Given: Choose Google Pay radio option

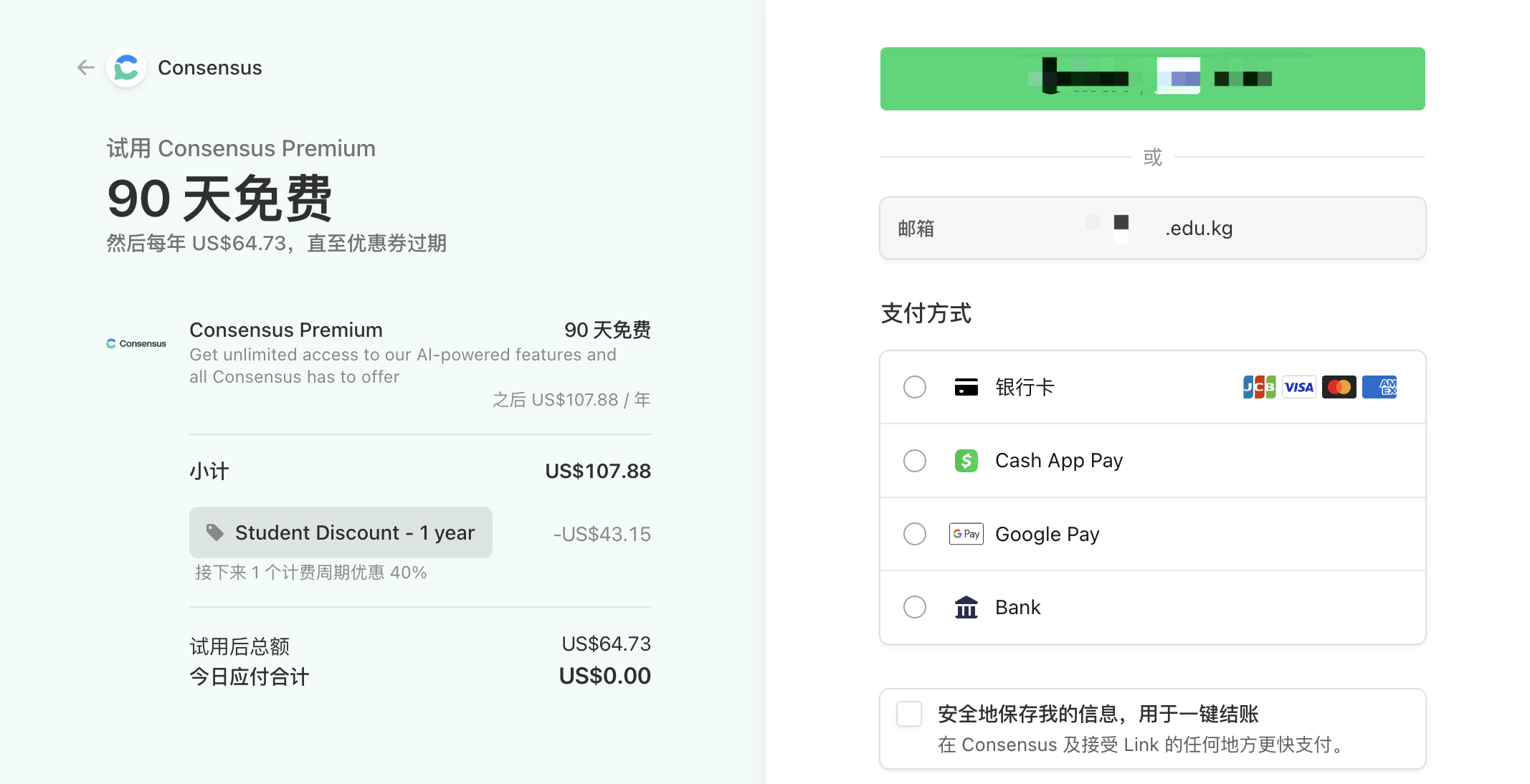Looking at the screenshot, I should coord(914,534).
